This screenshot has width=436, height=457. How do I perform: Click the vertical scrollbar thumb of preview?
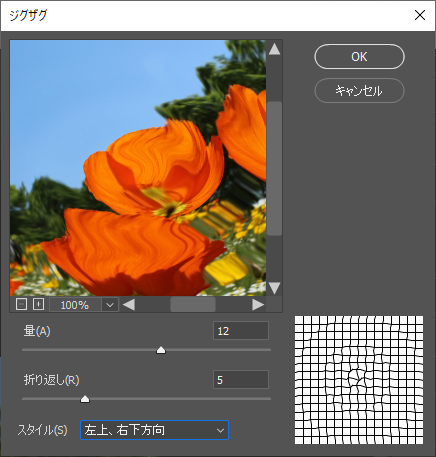click(x=274, y=168)
